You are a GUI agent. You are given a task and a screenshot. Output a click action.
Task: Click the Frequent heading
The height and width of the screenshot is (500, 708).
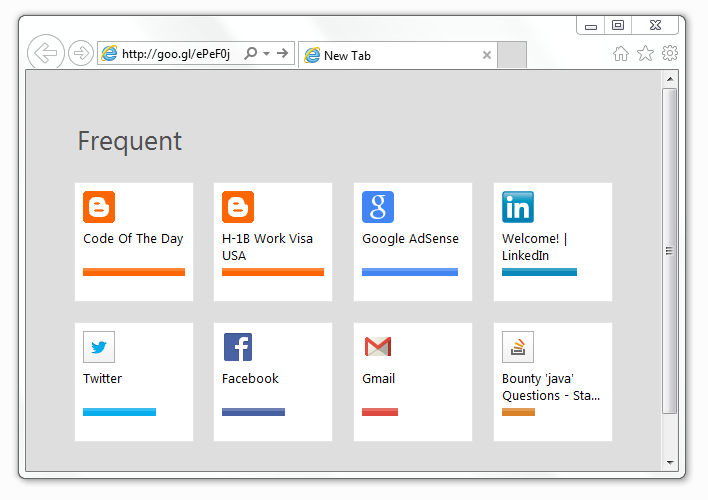point(130,141)
